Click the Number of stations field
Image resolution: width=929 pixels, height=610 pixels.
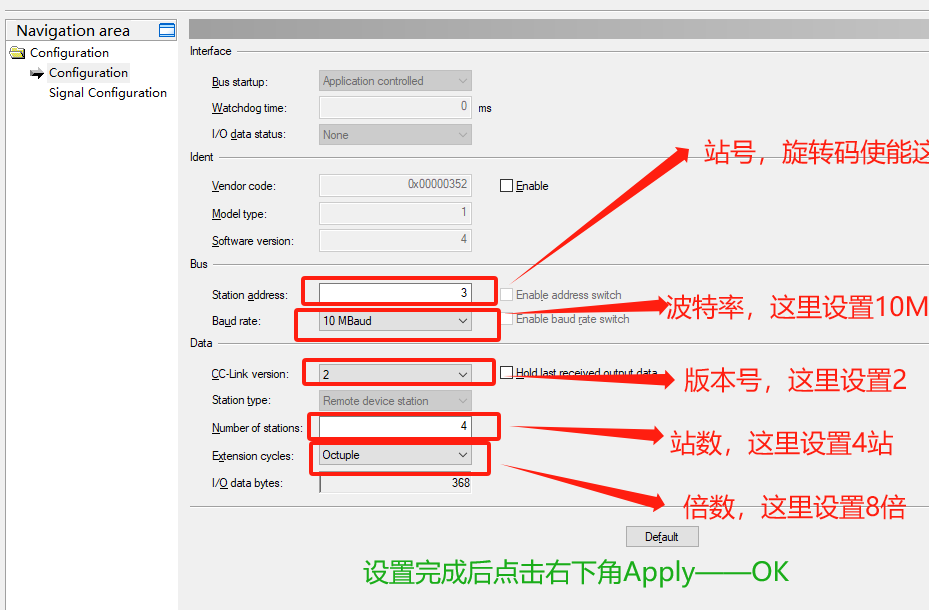click(395, 428)
